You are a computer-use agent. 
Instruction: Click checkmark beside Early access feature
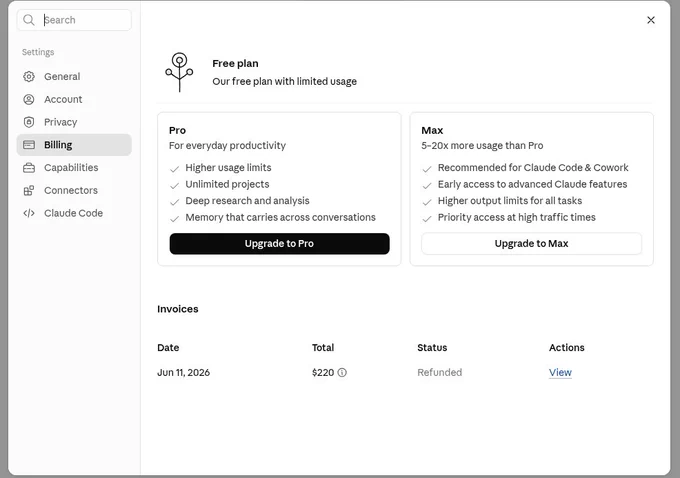click(x=427, y=185)
